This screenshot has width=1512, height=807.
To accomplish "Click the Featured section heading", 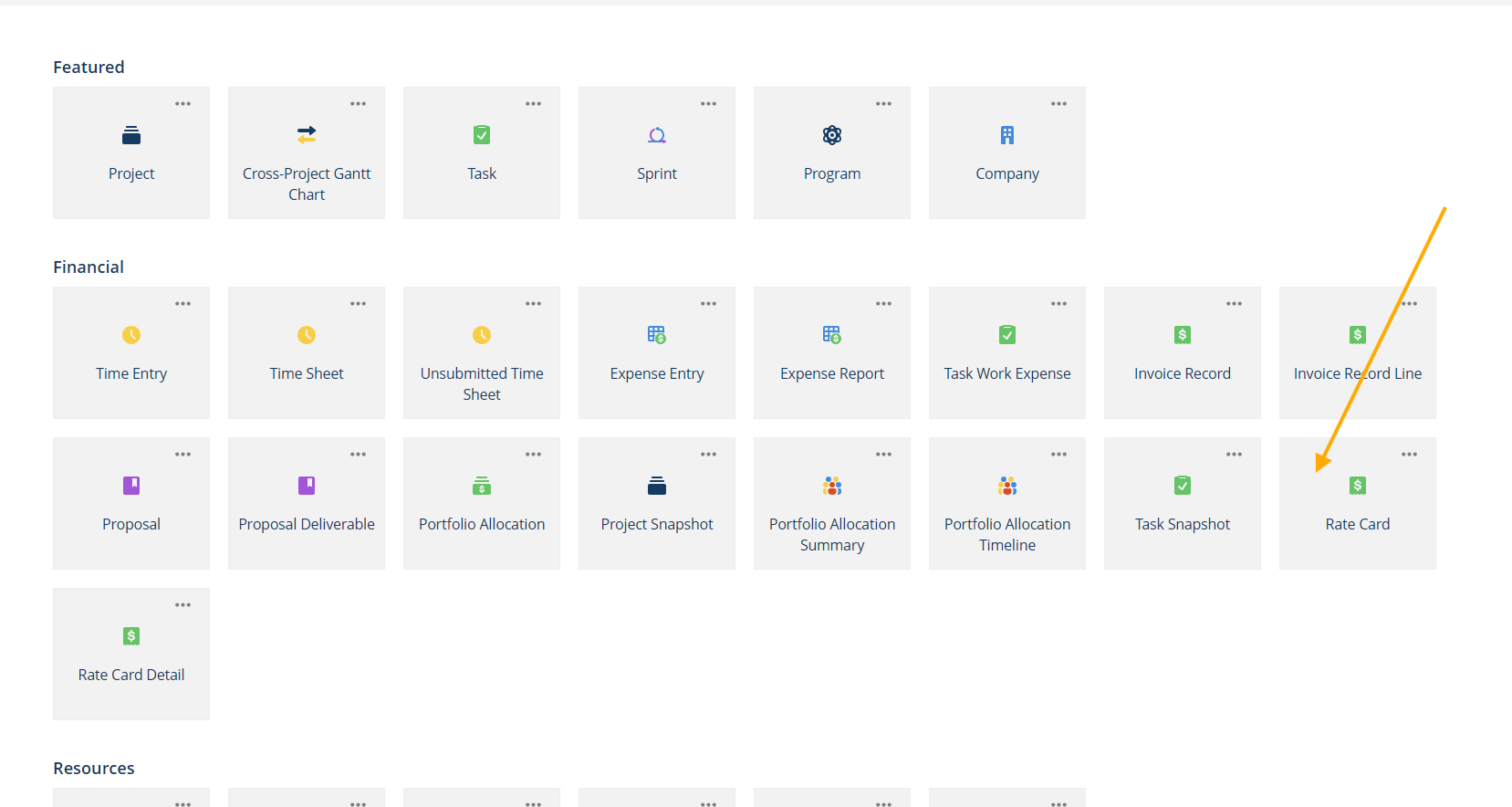I will (x=89, y=67).
